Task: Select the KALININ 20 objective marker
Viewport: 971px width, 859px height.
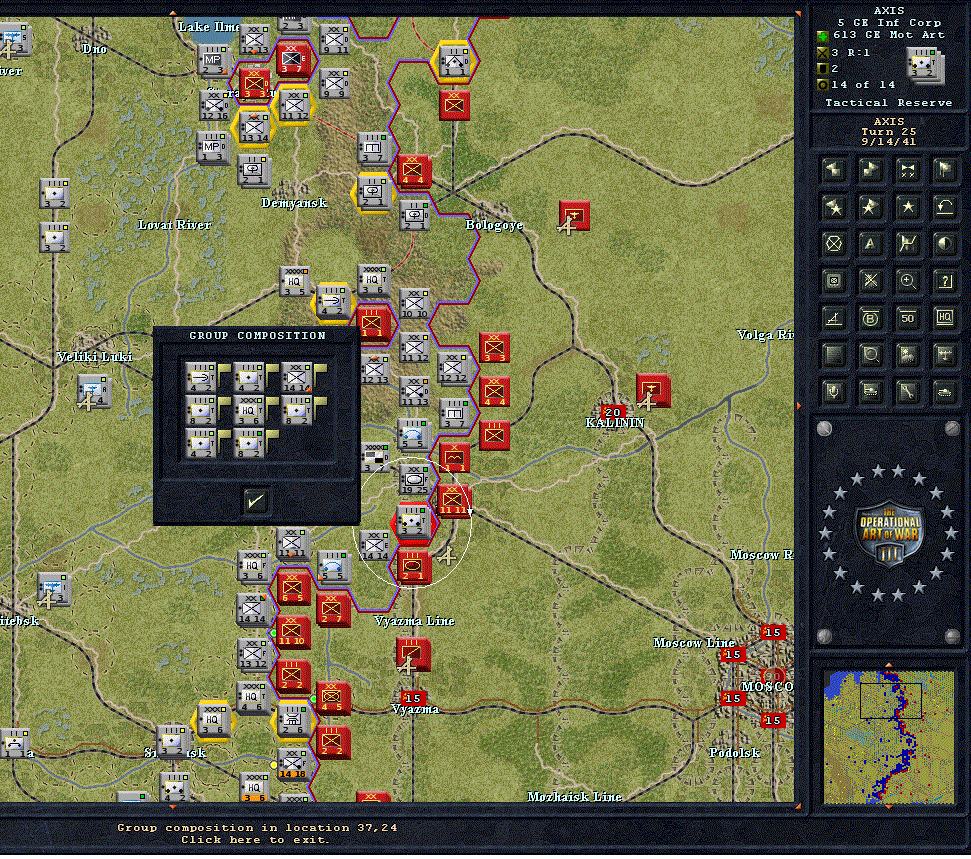Action: click(612, 412)
